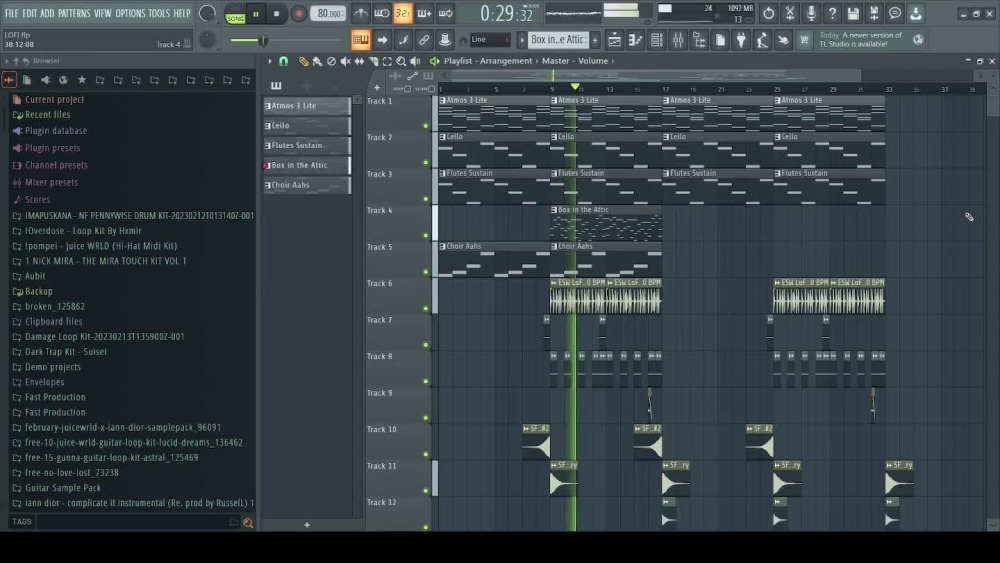
Task: Select the Zoom tool in Playlist
Action: [x=401, y=61]
